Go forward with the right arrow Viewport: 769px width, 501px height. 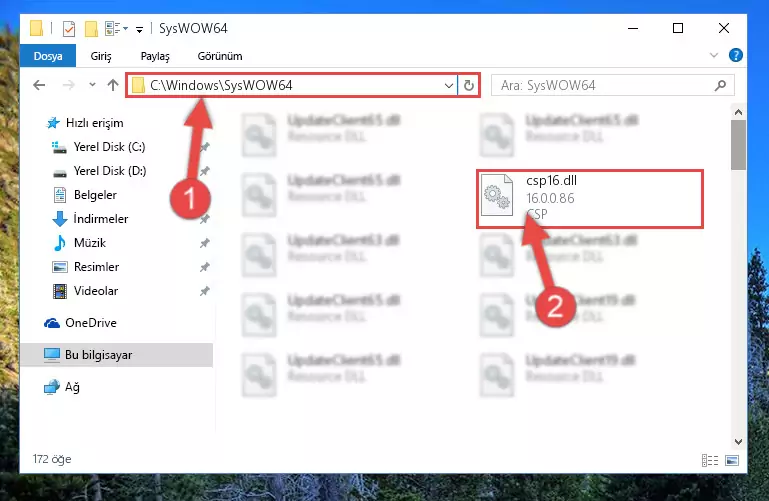[69, 85]
